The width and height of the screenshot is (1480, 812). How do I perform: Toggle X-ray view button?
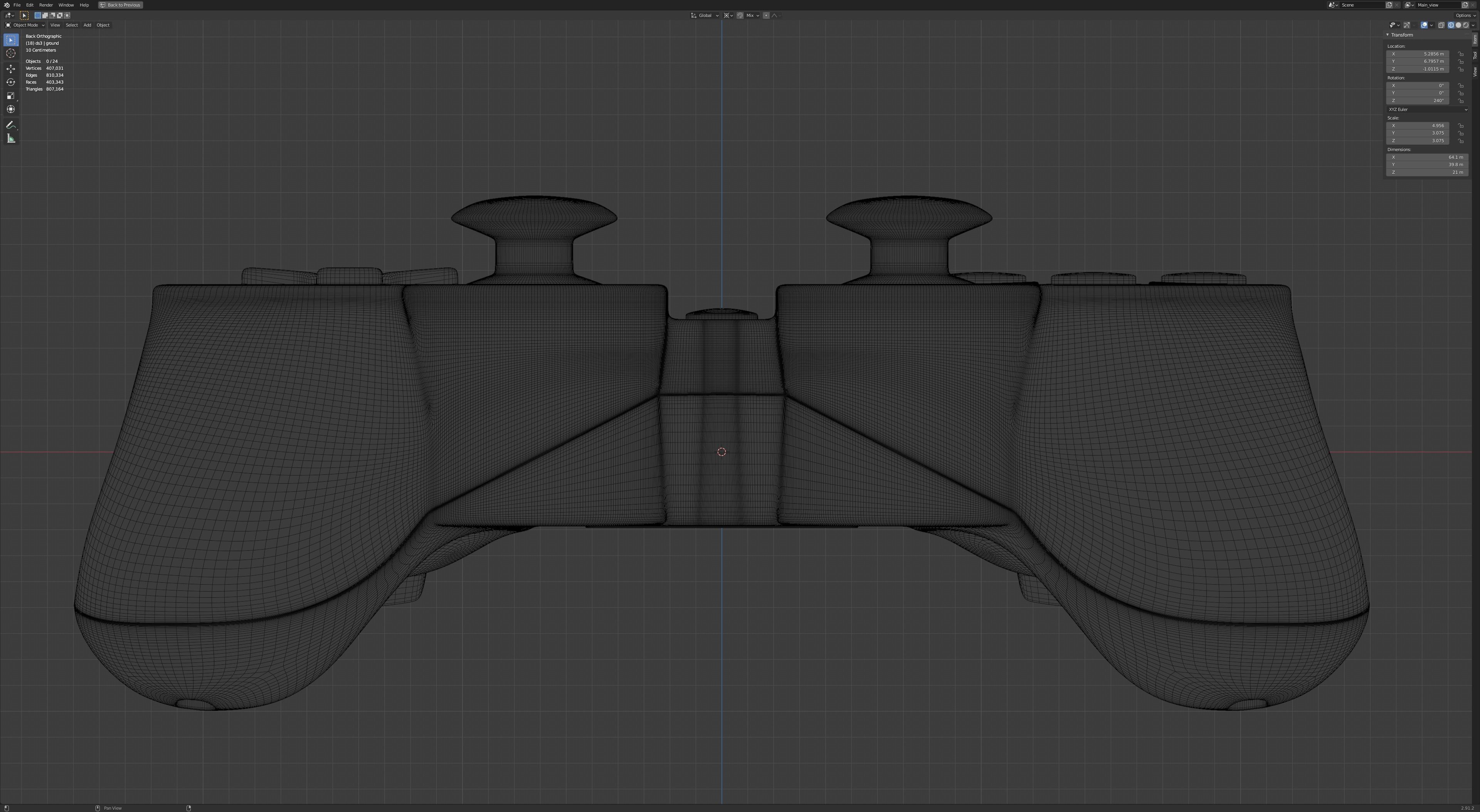pos(1441,25)
